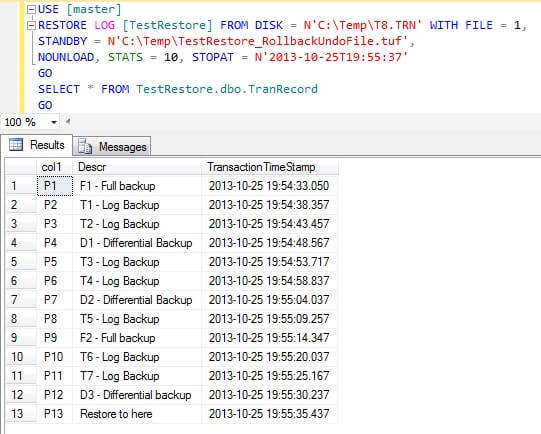Image resolution: width=541 pixels, height=434 pixels.
Task: Select cell 'T4 - Log Backup'
Action: [x=137, y=281]
